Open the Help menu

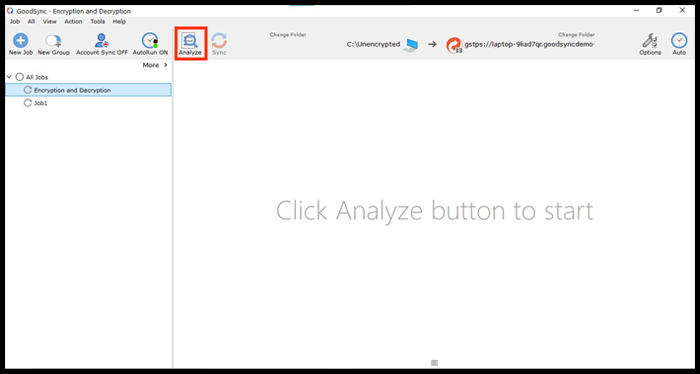pos(119,21)
